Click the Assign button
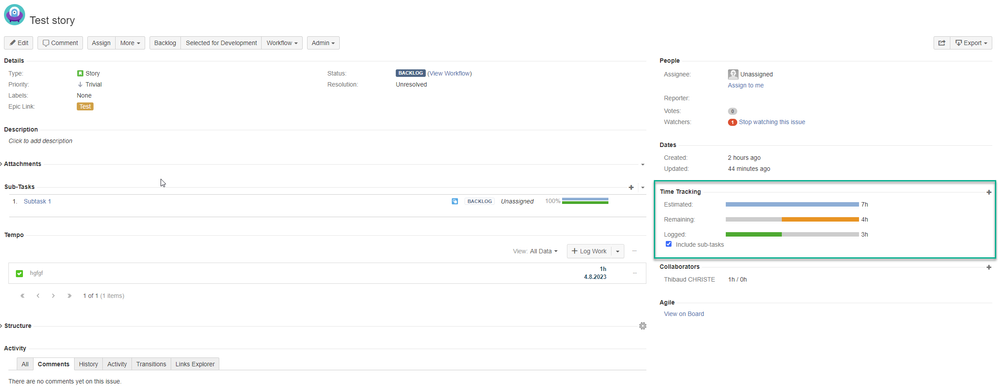998x388 pixels. (101, 43)
